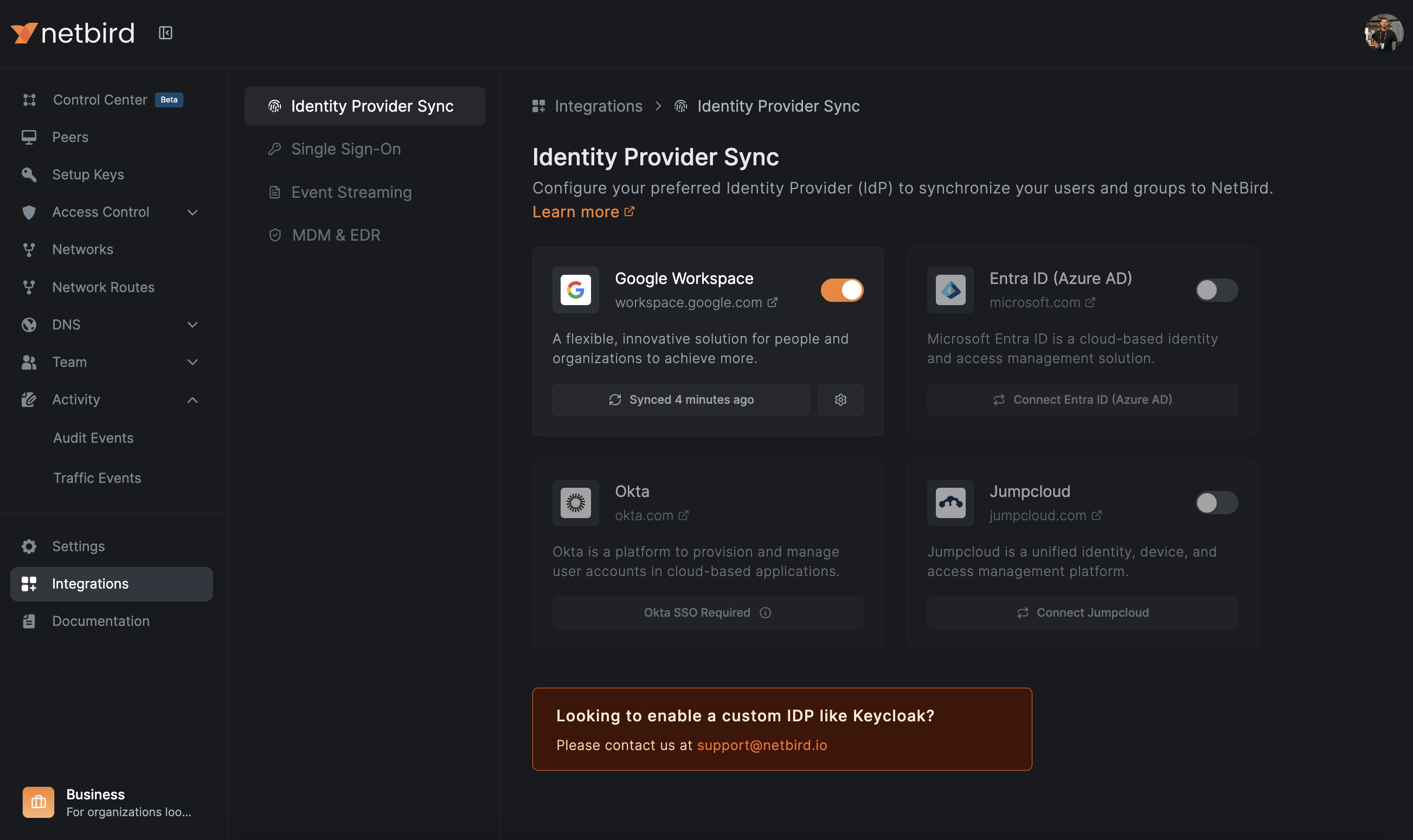Viewport: 1413px width, 840px height.
Task: Open the Event Streaming tab
Action: pos(351,192)
